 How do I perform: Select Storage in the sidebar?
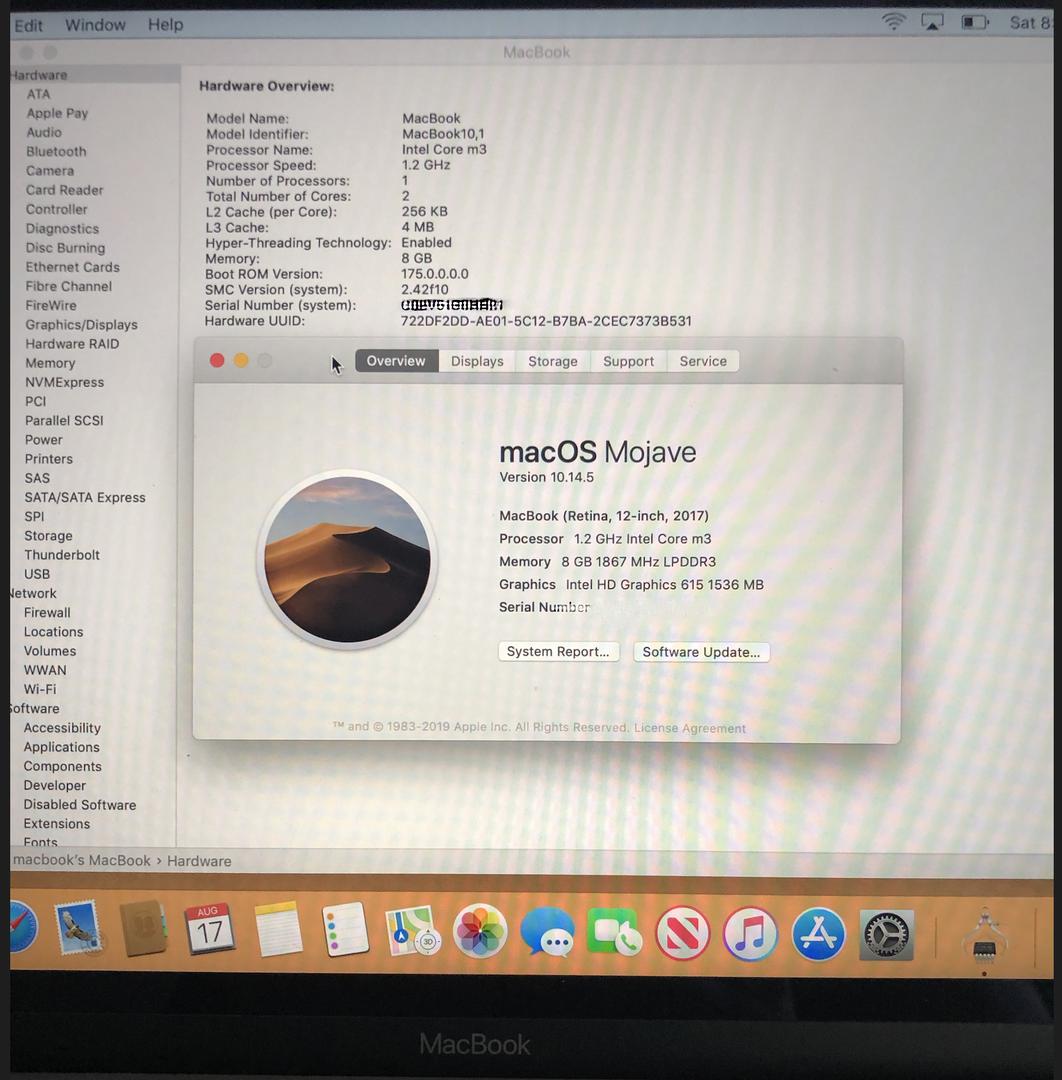pyautogui.click(x=49, y=536)
